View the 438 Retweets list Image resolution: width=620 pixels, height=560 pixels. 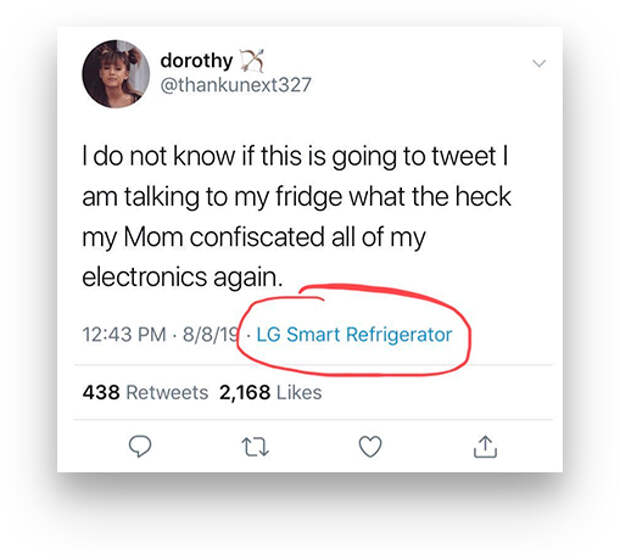coord(145,393)
